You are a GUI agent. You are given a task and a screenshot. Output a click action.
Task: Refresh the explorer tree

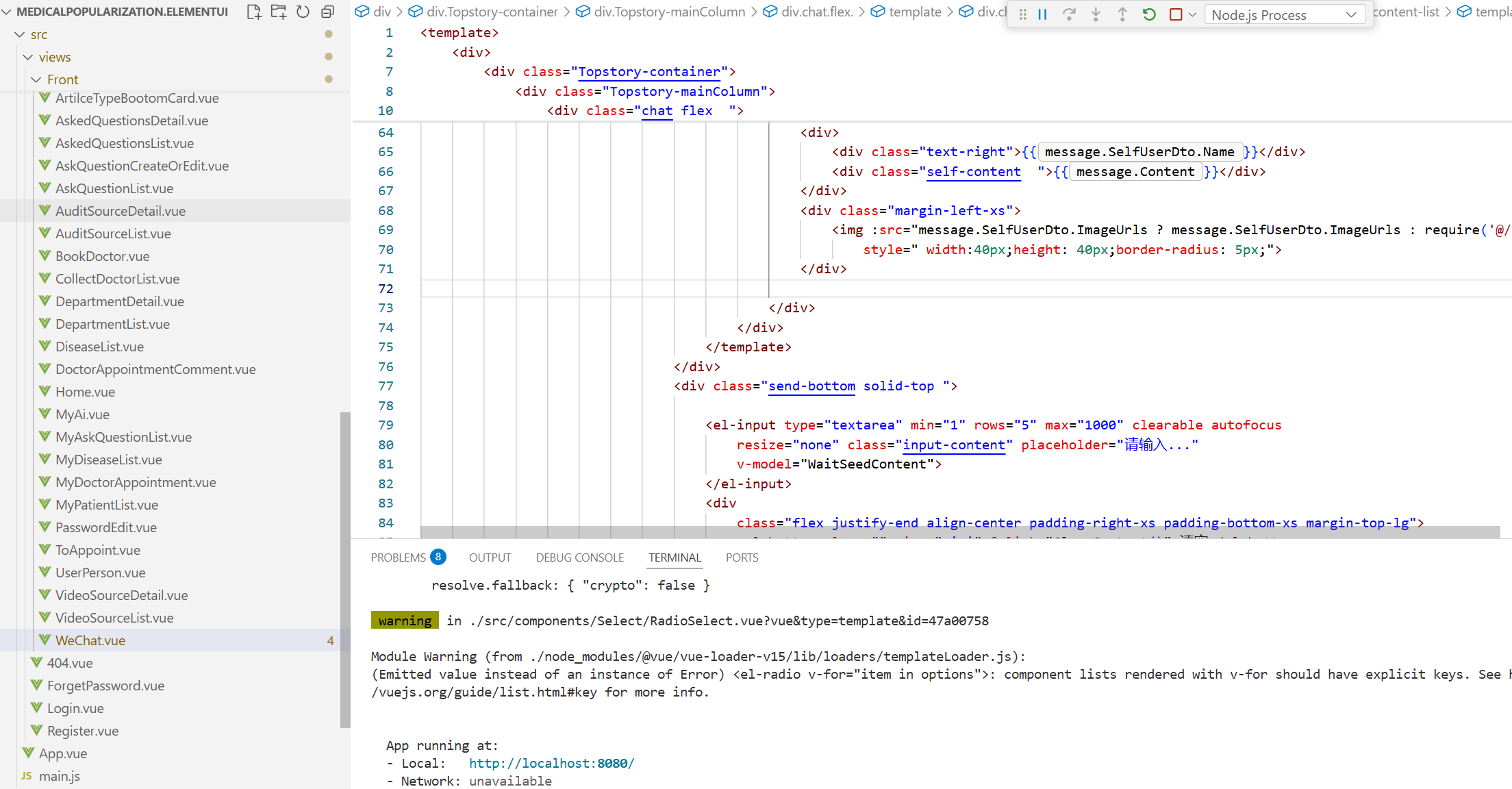(x=303, y=12)
